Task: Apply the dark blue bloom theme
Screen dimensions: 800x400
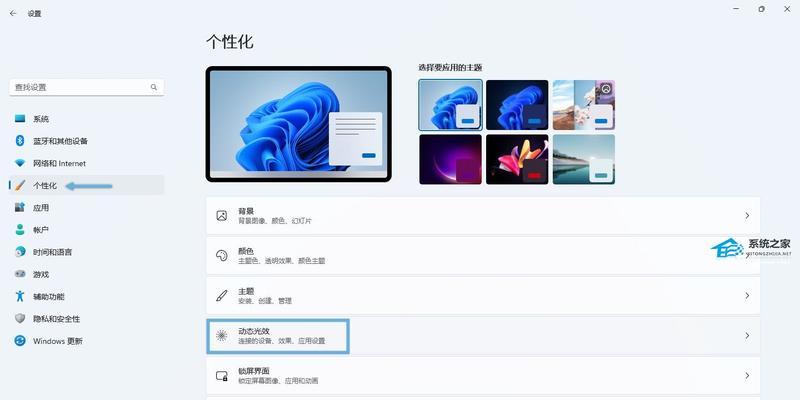Action: click(517, 105)
